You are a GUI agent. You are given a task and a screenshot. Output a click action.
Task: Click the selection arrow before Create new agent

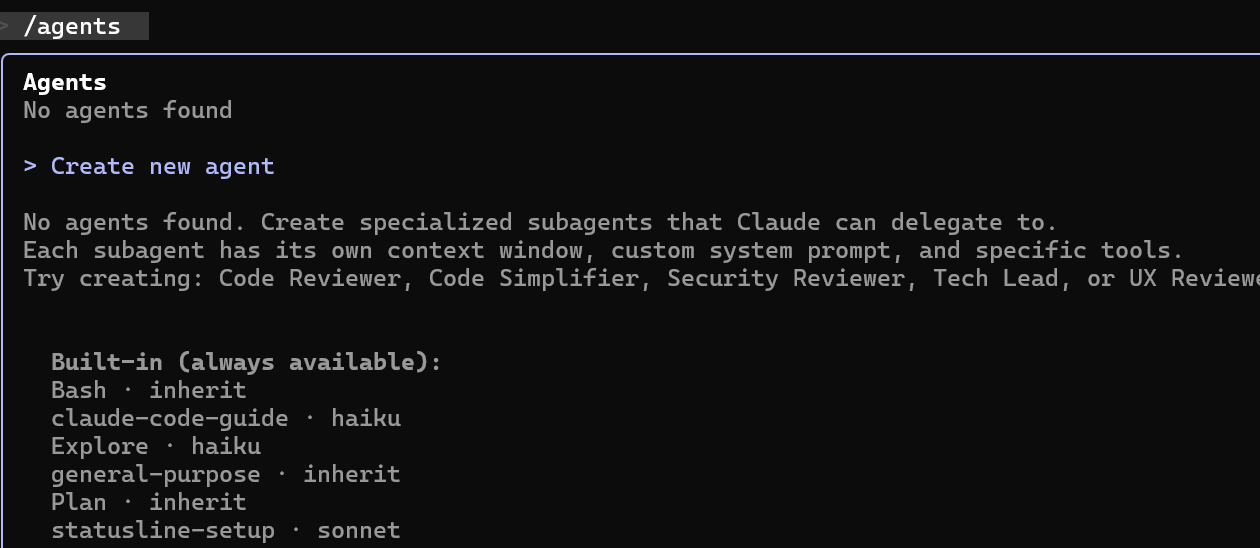30,166
